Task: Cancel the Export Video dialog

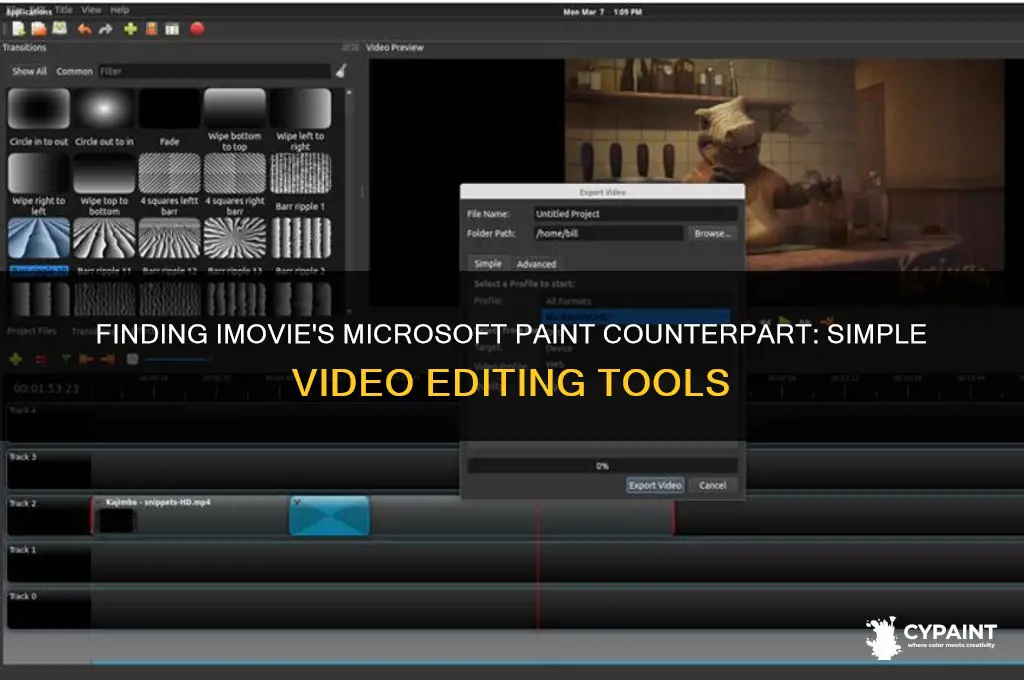Action: [x=712, y=485]
